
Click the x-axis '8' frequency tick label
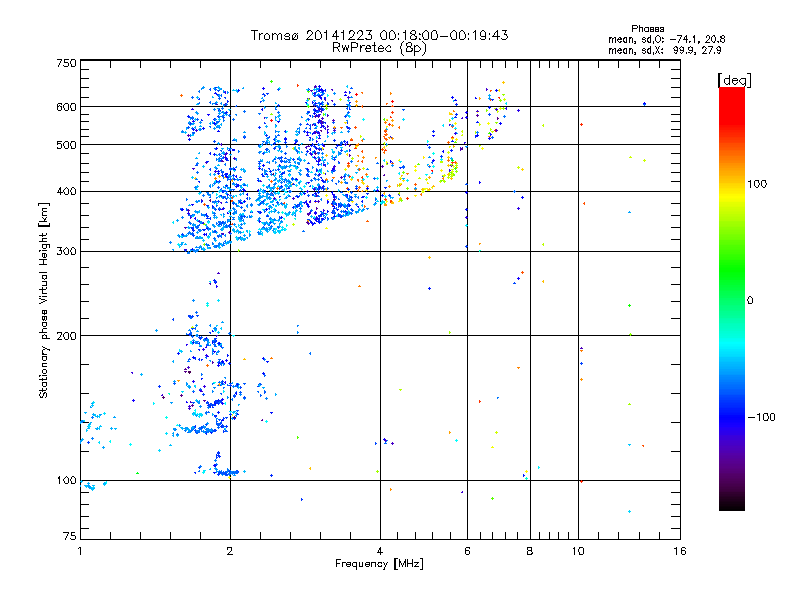pyautogui.click(x=530, y=551)
